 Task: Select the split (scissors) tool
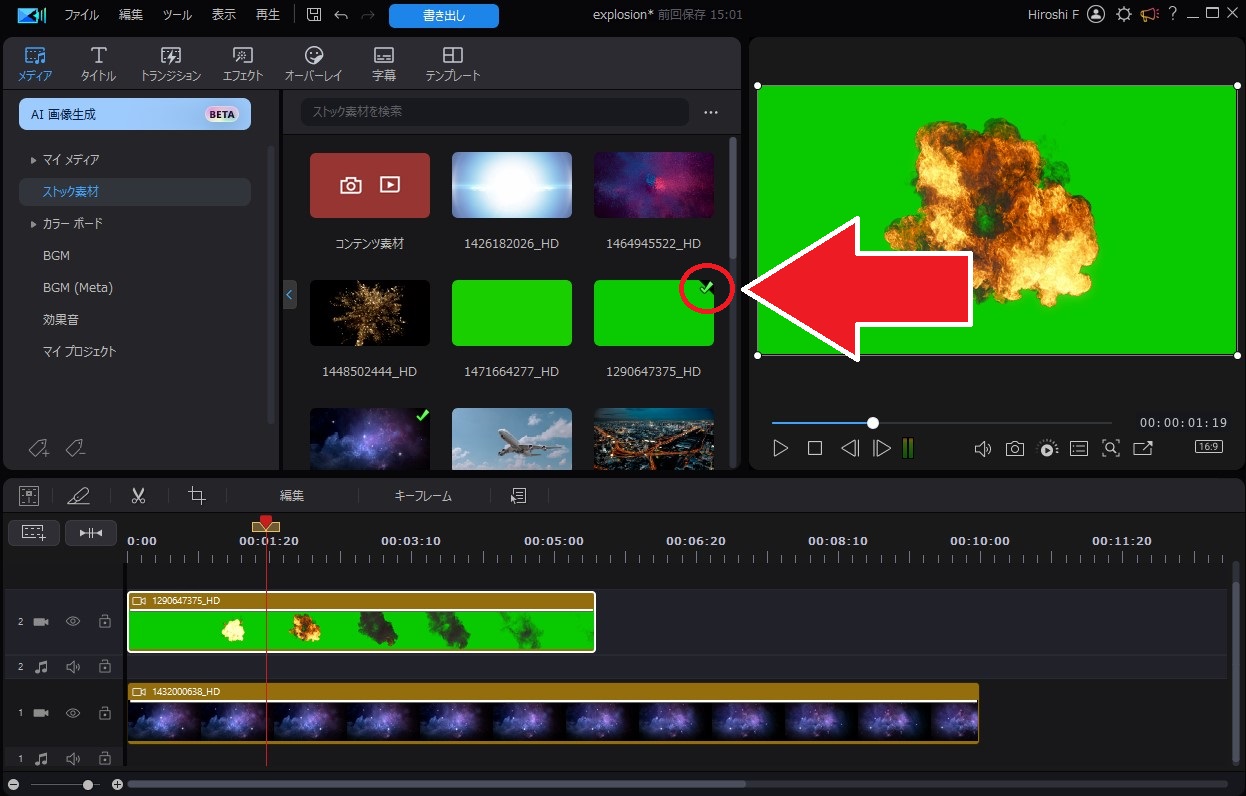[x=138, y=495]
